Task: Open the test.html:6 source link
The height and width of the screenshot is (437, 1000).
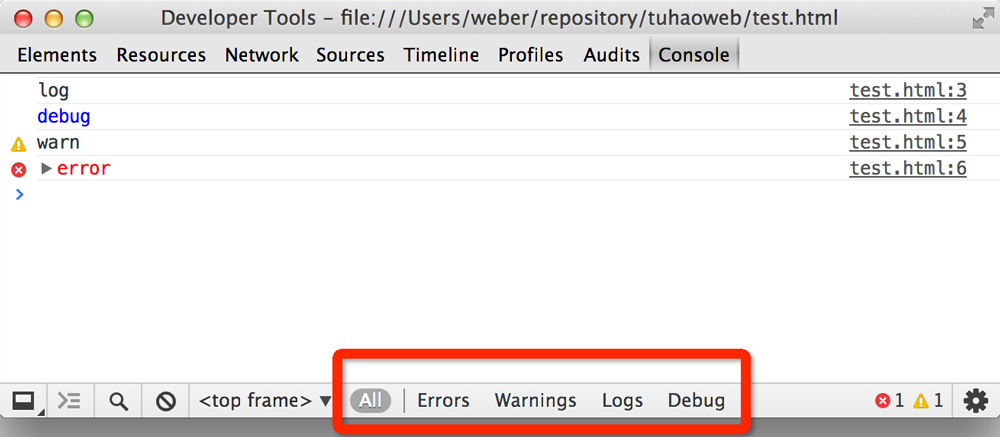Action: [908, 169]
